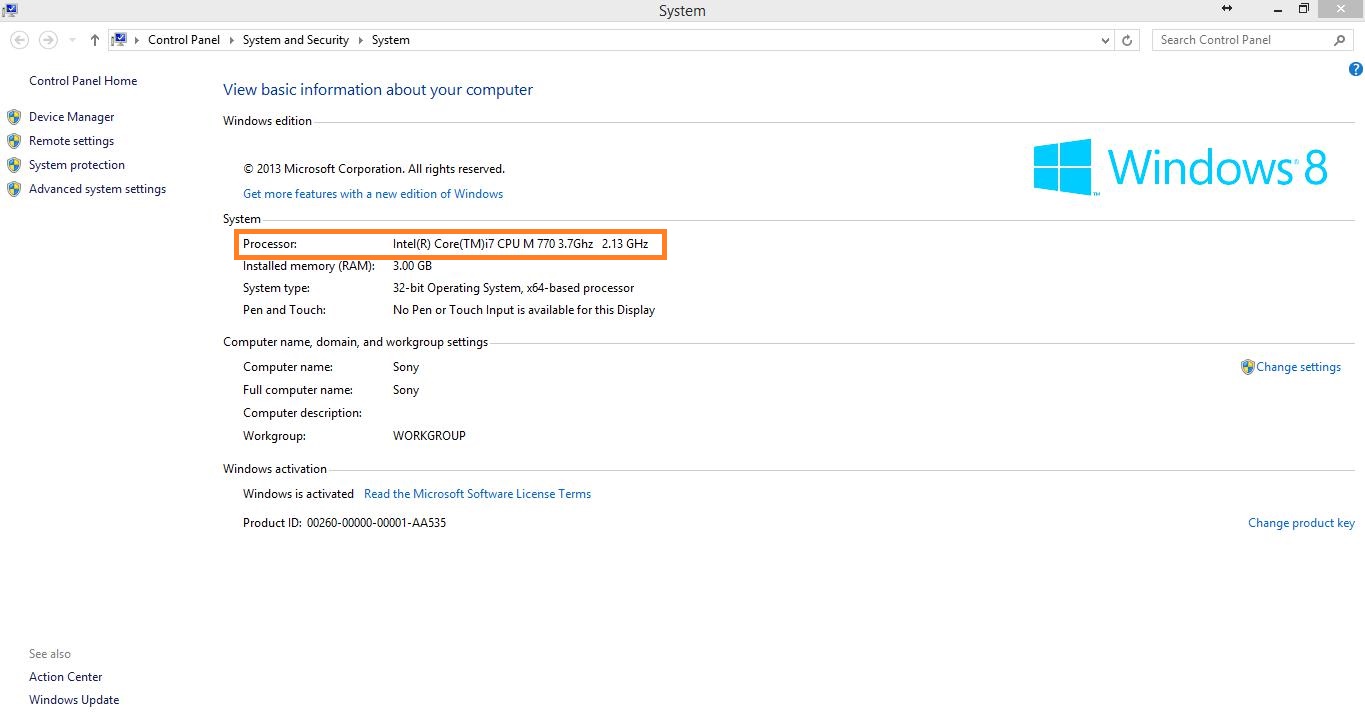Navigate to System and Security via breadcrumb
Viewport: 1365px width, 723px height.
295,39
